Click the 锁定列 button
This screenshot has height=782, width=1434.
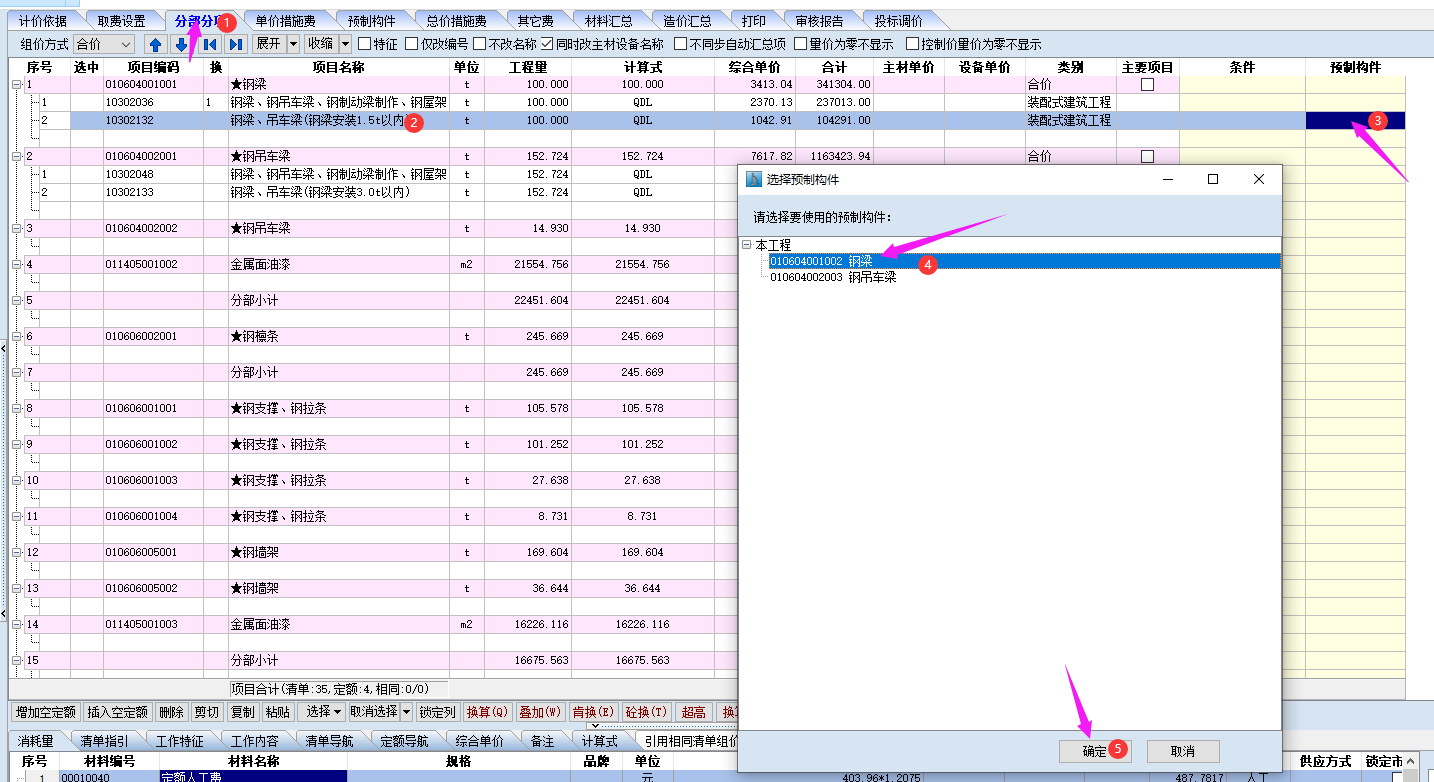(437, 712)
